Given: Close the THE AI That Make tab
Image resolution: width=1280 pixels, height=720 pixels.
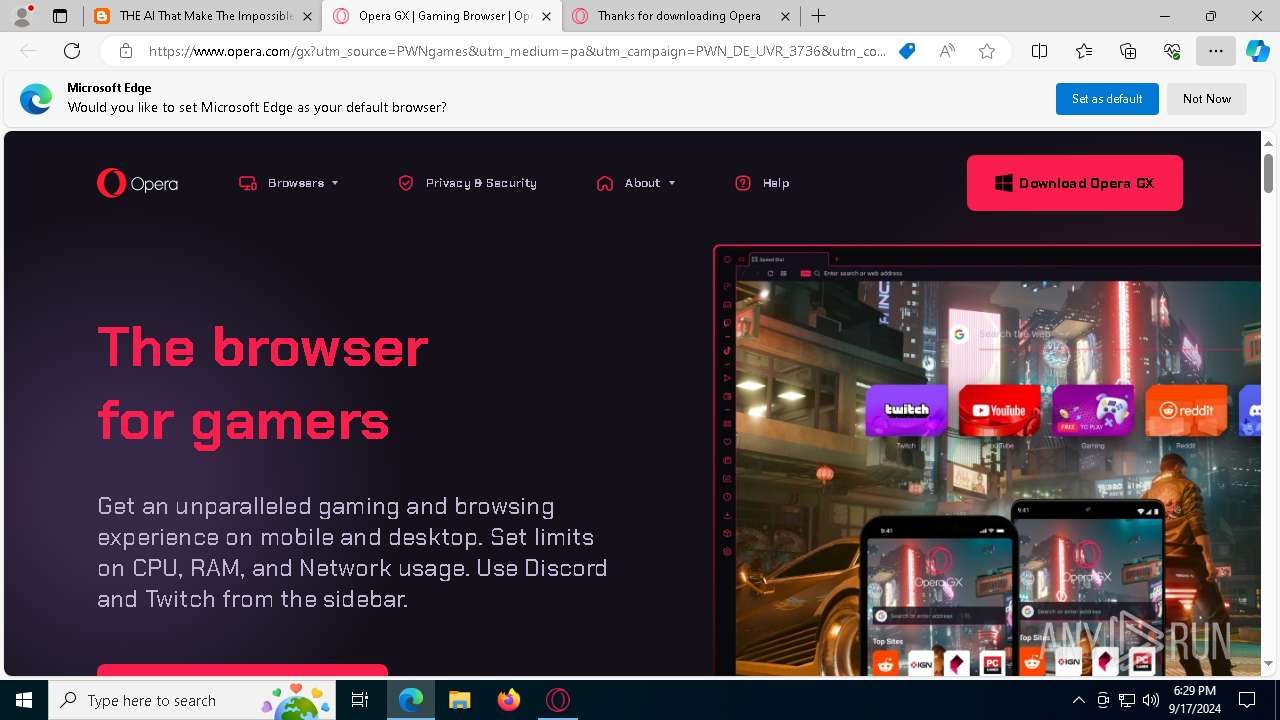Looking at the screenshot, I should (x=307, y=16).
